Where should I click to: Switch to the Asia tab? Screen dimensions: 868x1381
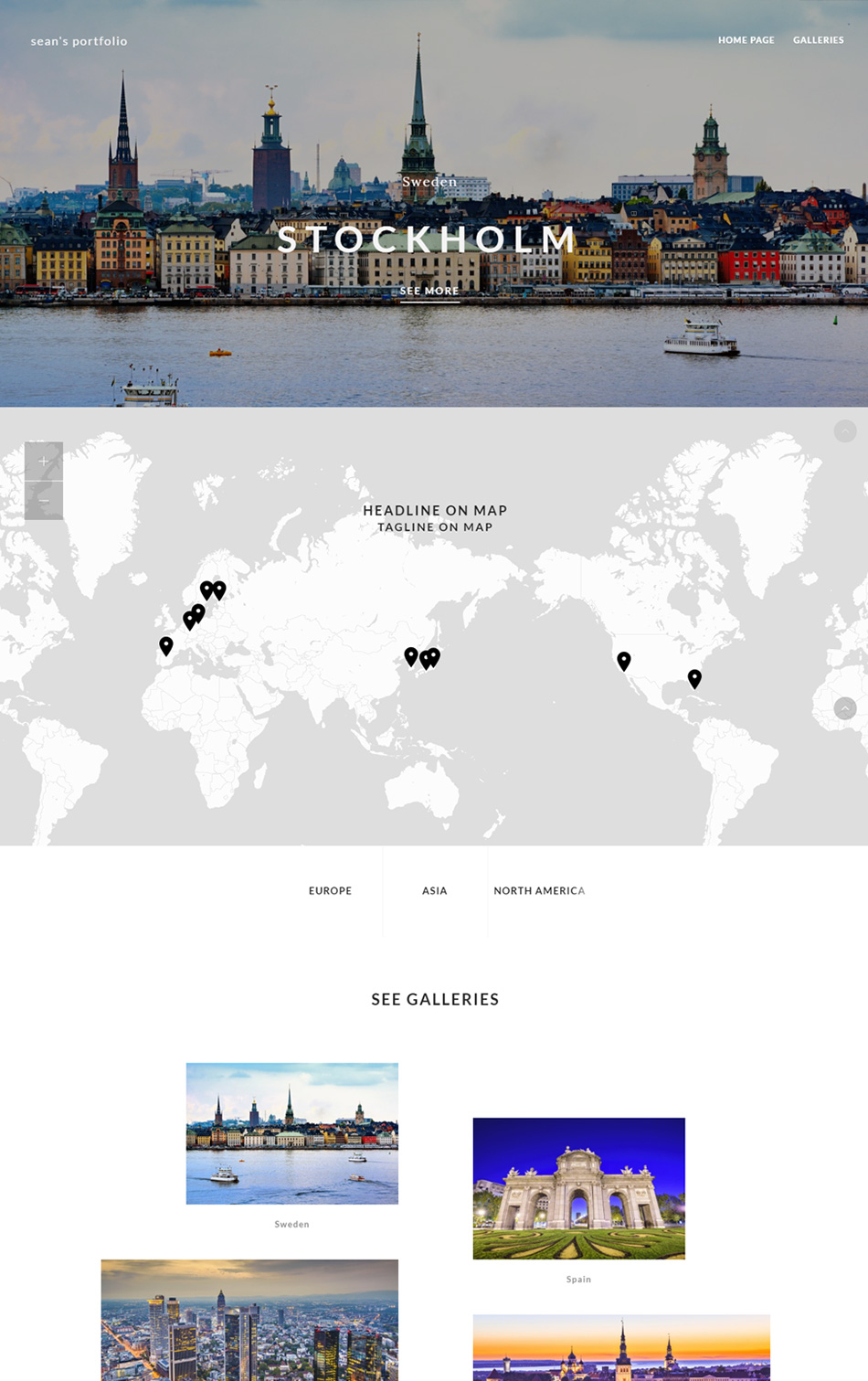click(435, 890)
